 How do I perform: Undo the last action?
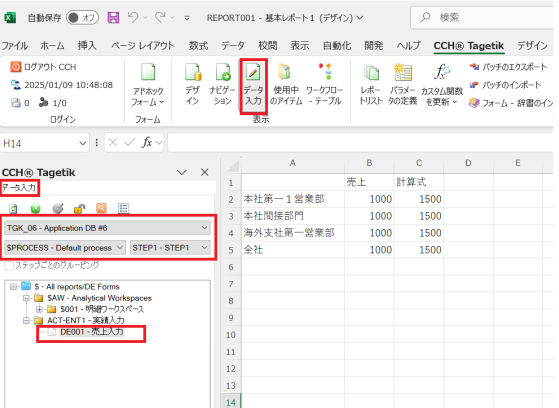133,17
